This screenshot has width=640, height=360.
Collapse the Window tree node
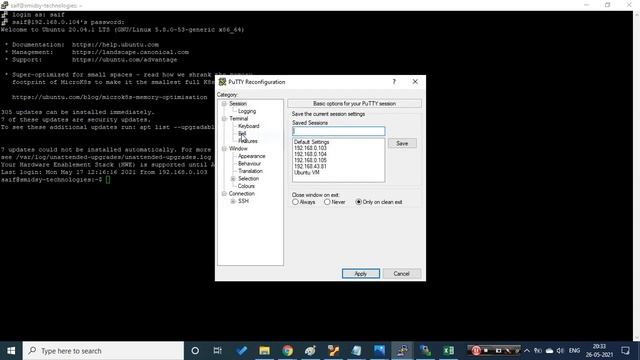coord(224,149)
